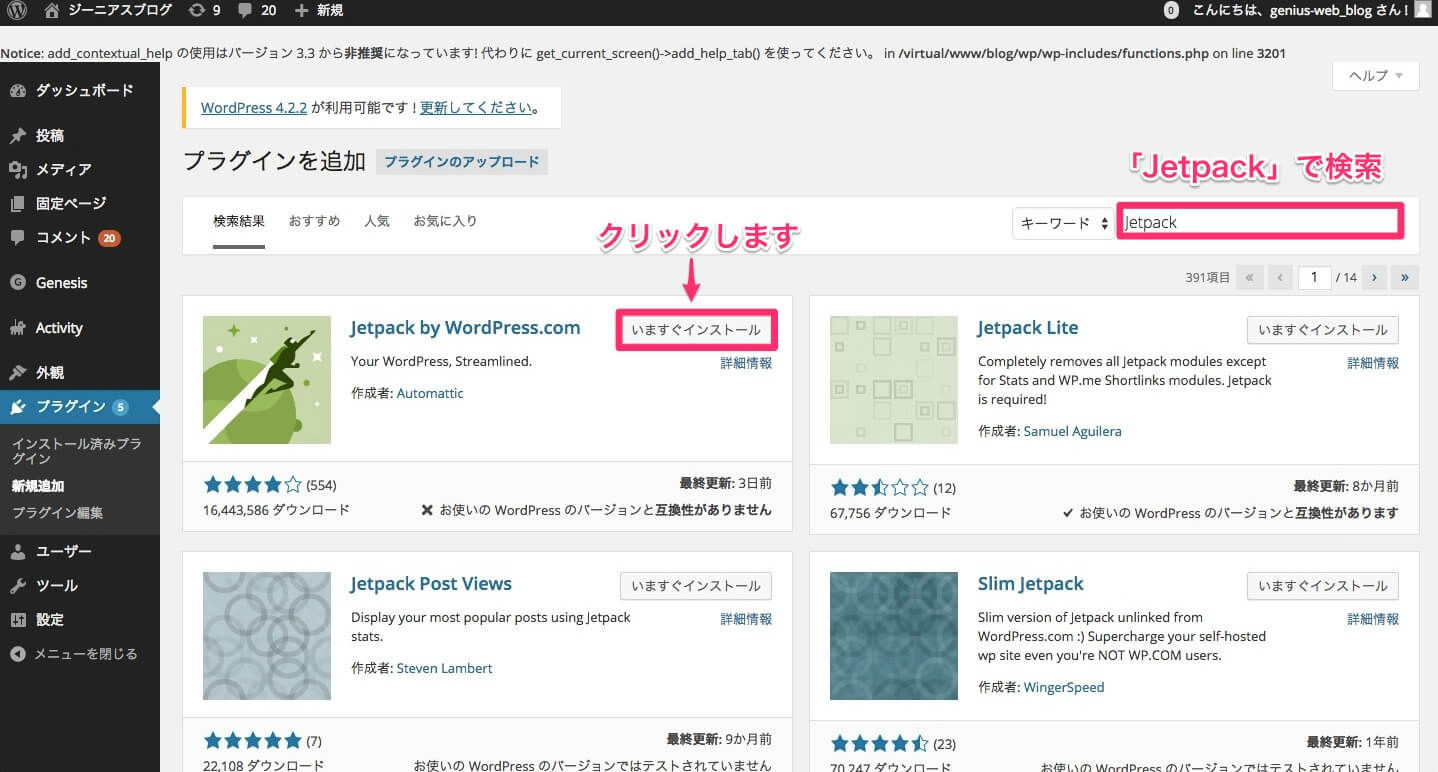Click the WordPress 4.2.2 link
Image resolution: width=1438 pixels, height=772 pixels.
[x=255, y=108]
